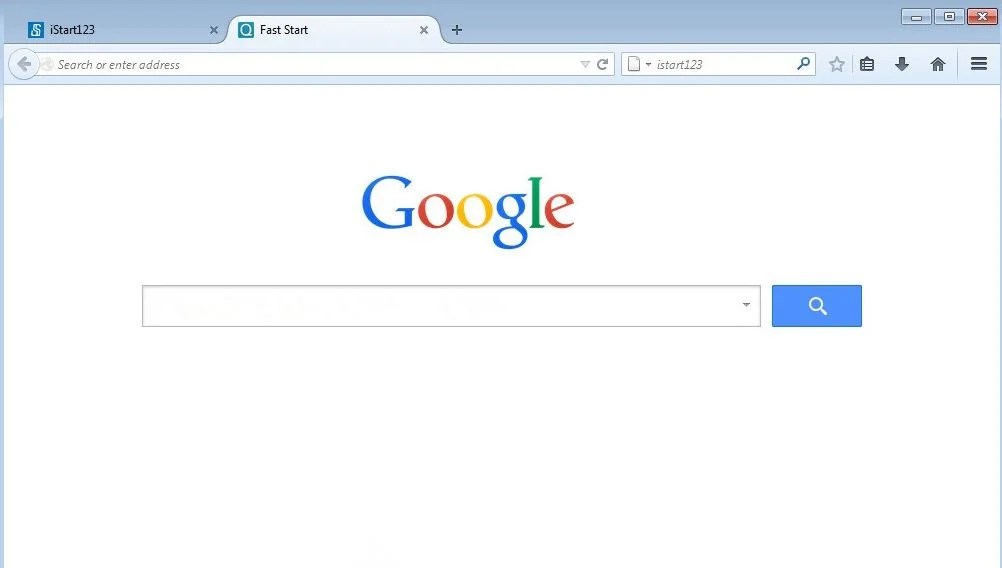Focus the Search or enter address field

[313, 65]
